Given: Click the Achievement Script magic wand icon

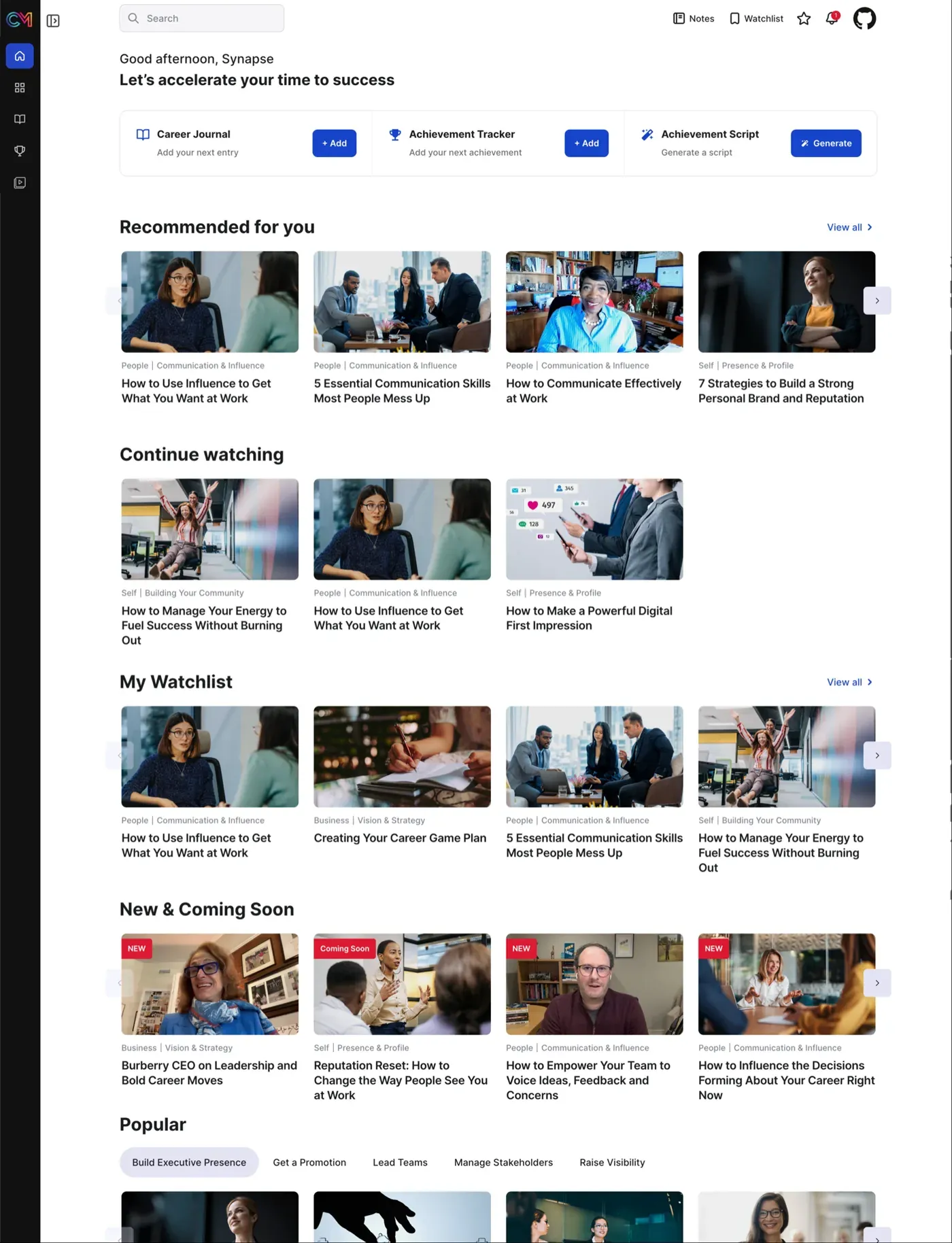Looking at the screenshot, I should coord(647,135).
